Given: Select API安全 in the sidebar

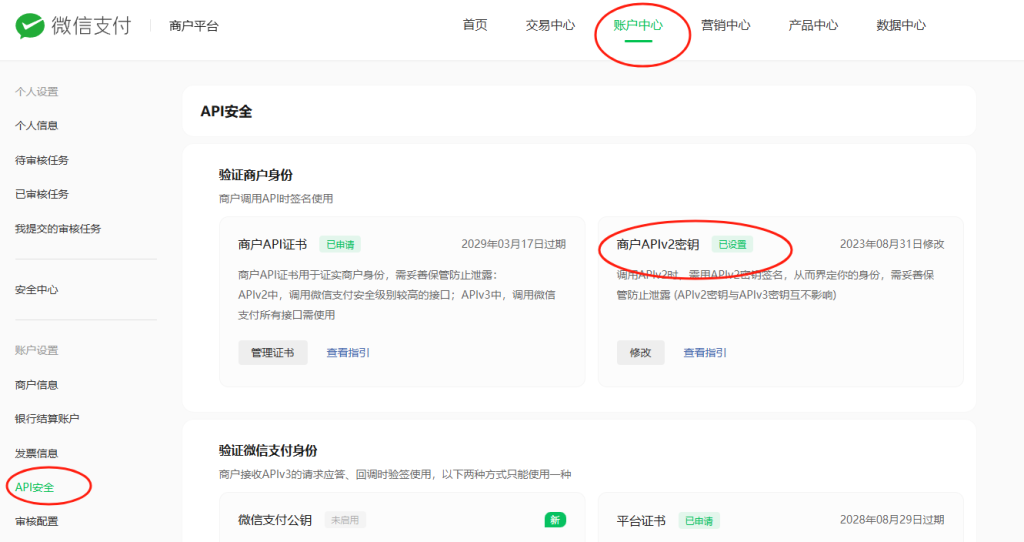Looking at the screenshot, I should click(x=35, y=487).
